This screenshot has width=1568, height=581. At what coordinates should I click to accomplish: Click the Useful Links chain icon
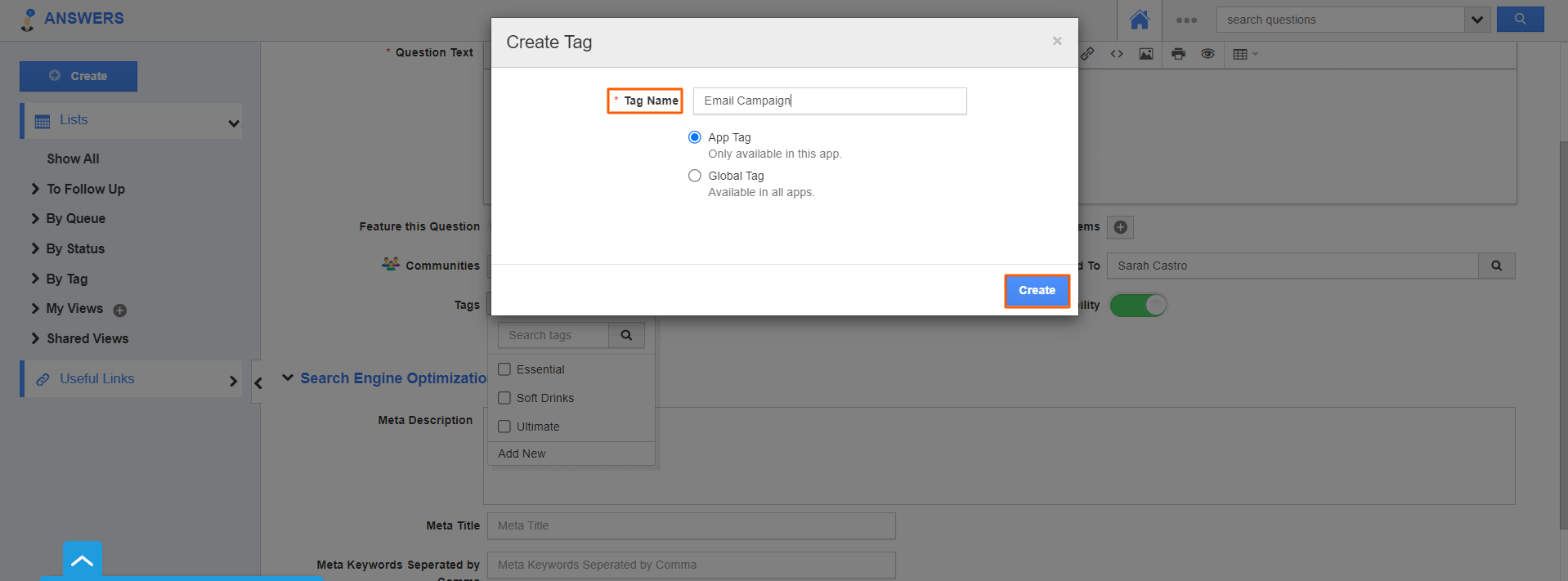pyautogui.click(x=43, y=379)
